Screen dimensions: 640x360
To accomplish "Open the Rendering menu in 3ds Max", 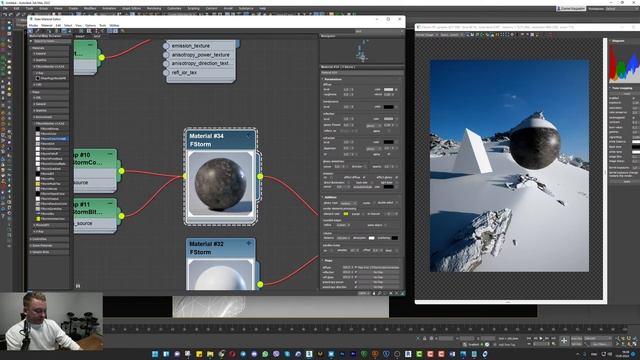I will [154, 8].
